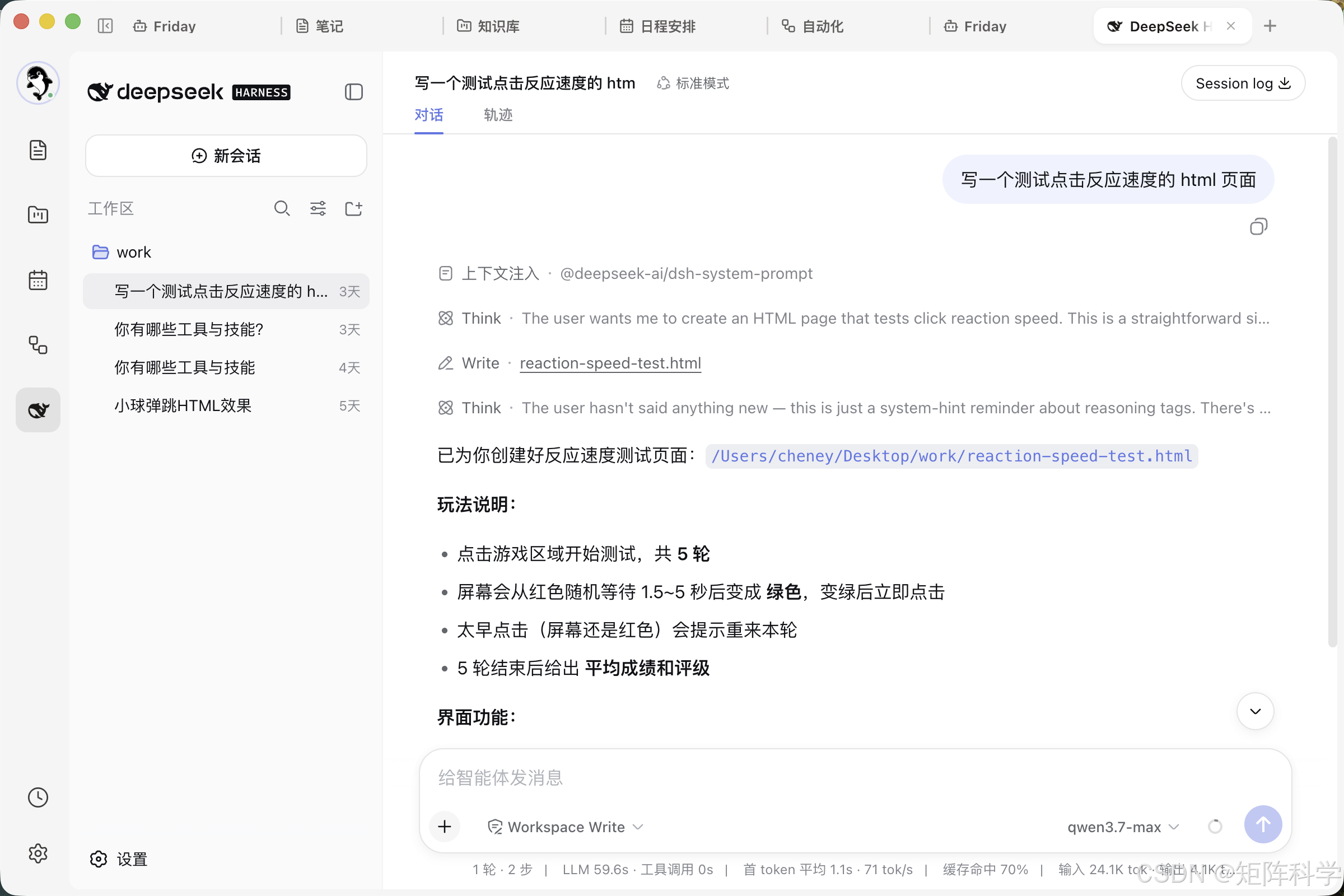
Task: Click the new folder icon in workspace header
Action: coord(354,208)
